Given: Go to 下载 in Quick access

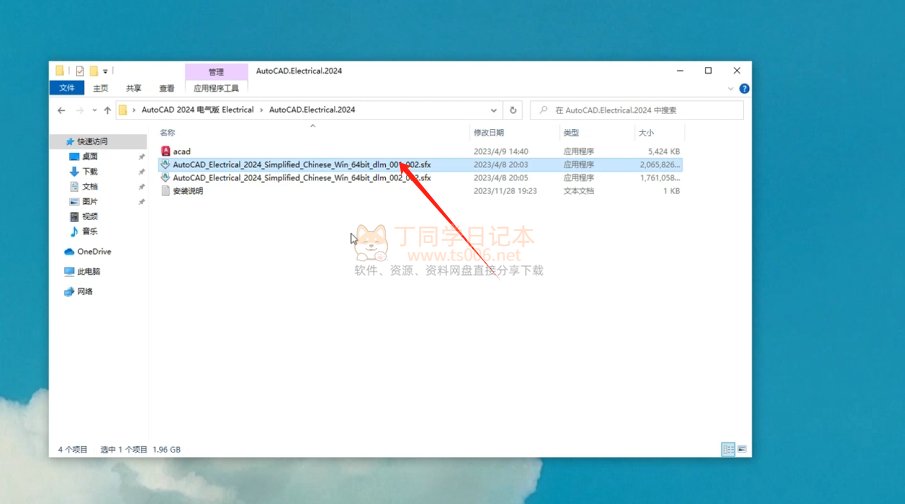Looking at the screenshot, I should click(x=90, y=171).
